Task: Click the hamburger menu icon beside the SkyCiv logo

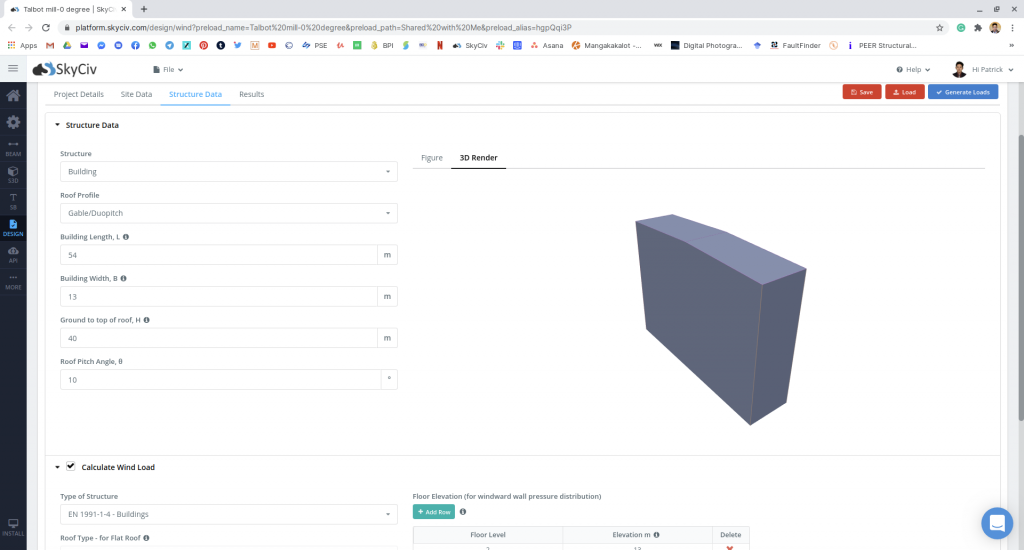Action: point(13,68)
